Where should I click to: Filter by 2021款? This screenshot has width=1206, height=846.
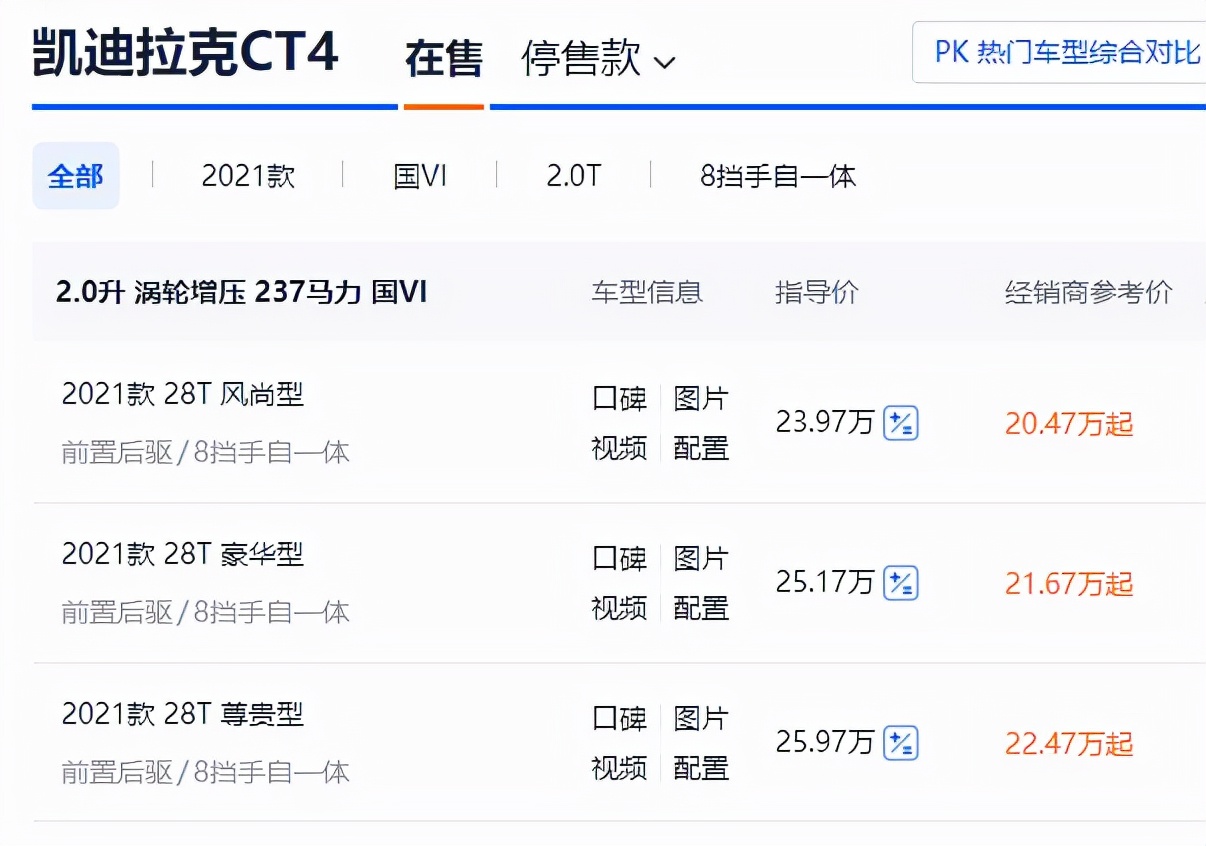pos(248,176)
